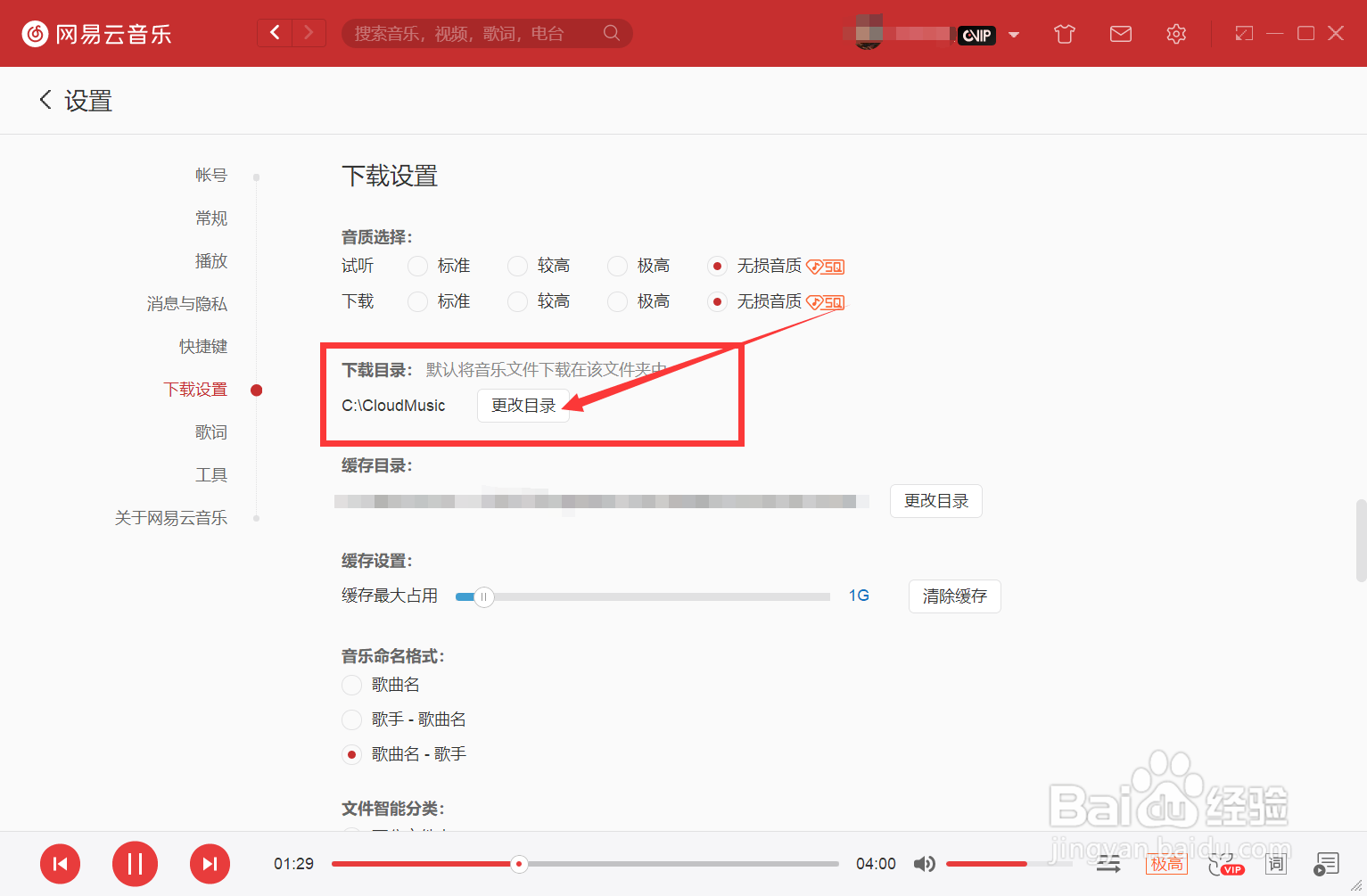
Task: Open the 极高 playback quality selector
Action: coord(1166,863)
